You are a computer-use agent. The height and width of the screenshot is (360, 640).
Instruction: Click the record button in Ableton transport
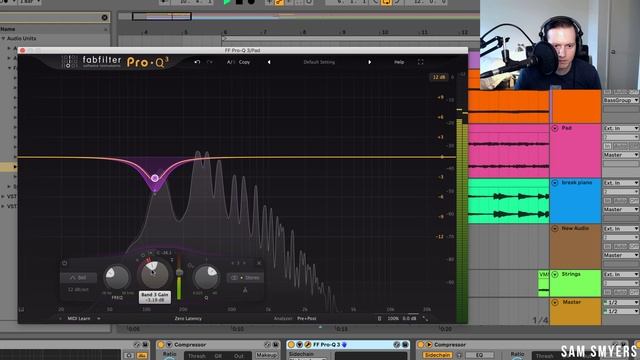tap(251, 2)
